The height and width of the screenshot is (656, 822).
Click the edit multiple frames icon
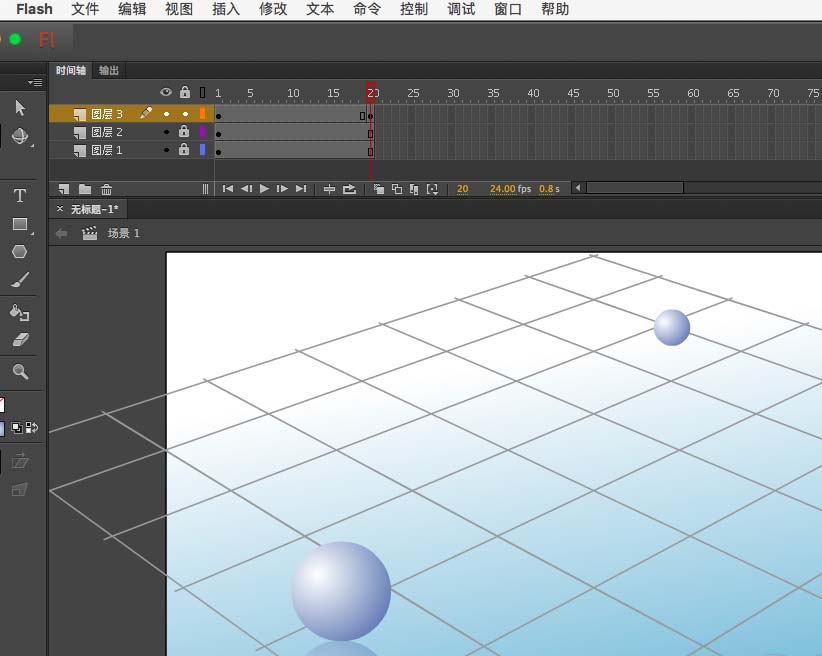tap(414, 189)
